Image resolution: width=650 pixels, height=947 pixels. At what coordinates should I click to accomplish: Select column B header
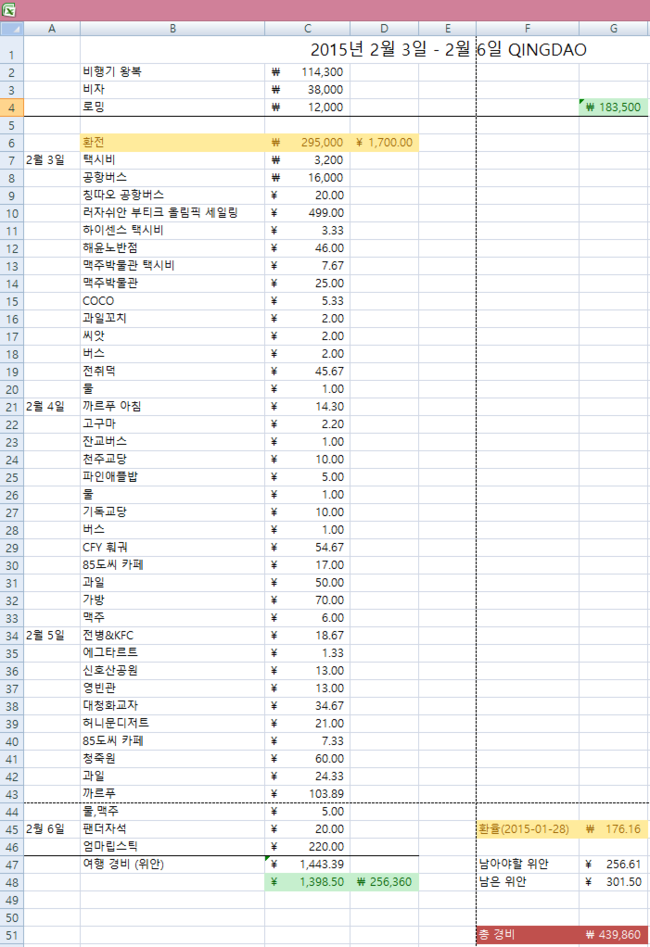coord(172,28)
